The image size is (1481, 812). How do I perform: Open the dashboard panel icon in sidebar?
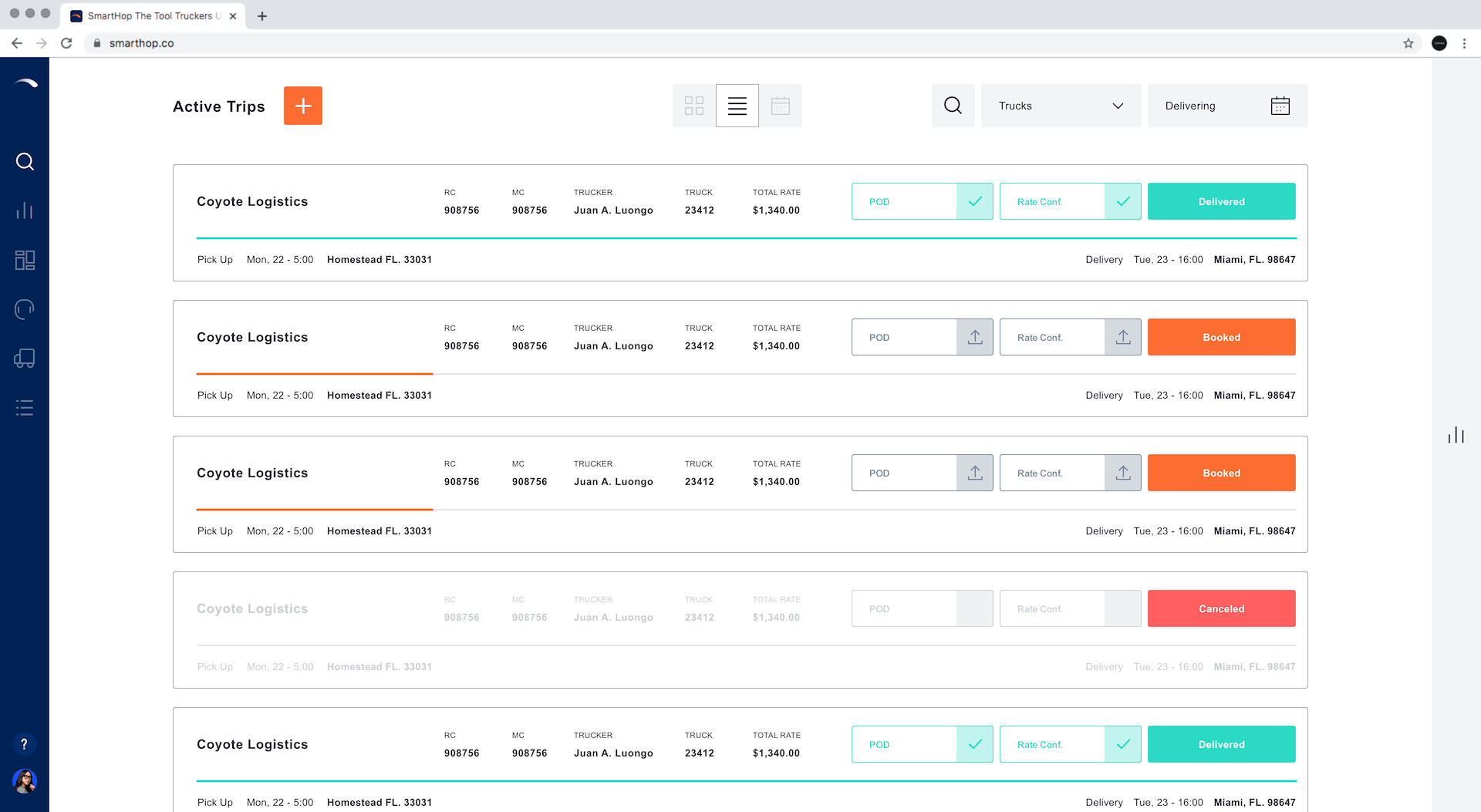point(25,260)
